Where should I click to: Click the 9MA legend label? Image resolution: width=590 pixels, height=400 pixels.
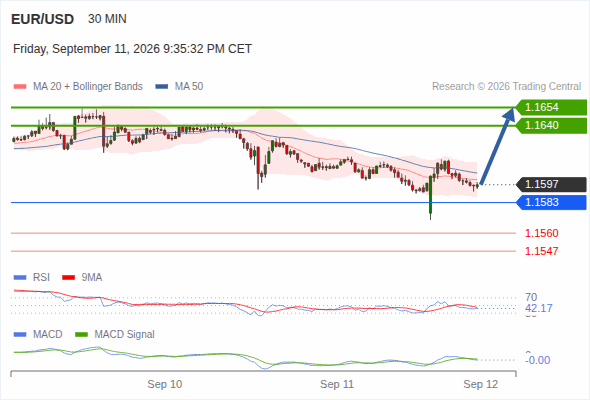(x=92, y=278)
